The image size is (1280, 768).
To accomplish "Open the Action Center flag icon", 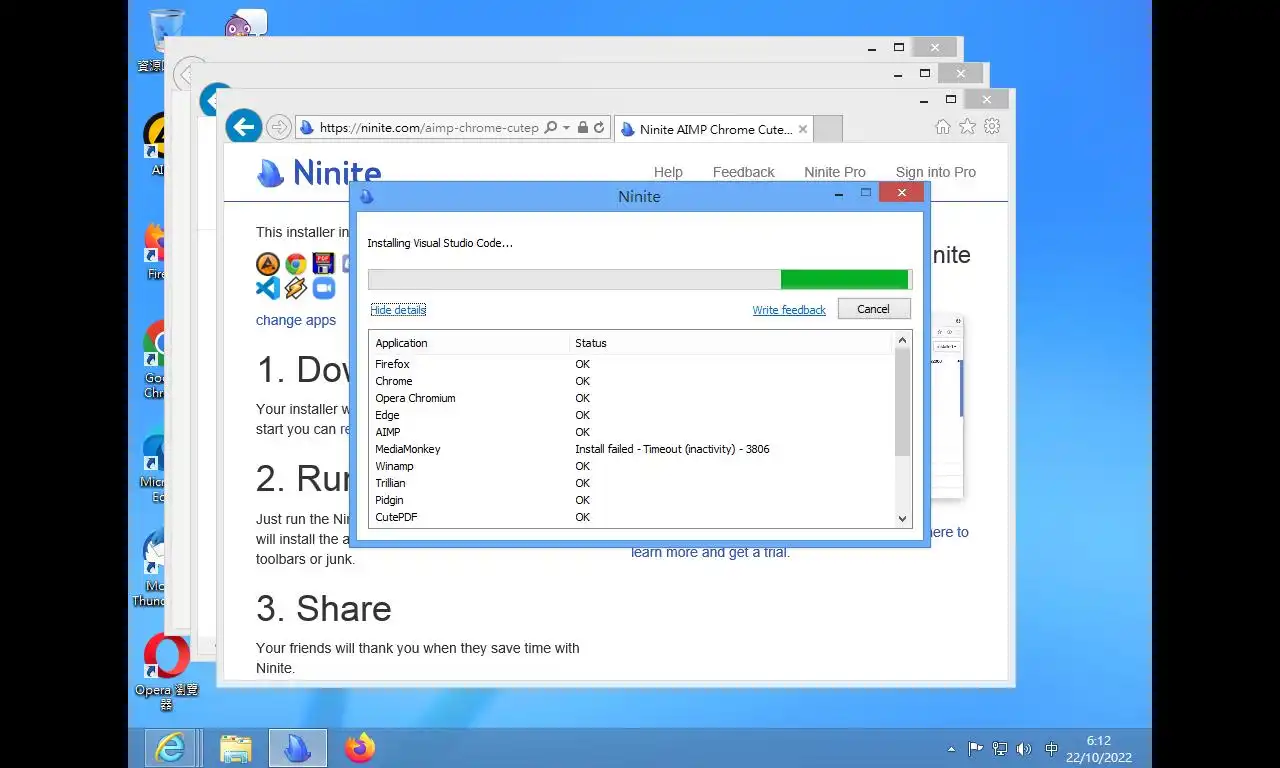I will tap(975, 749).
